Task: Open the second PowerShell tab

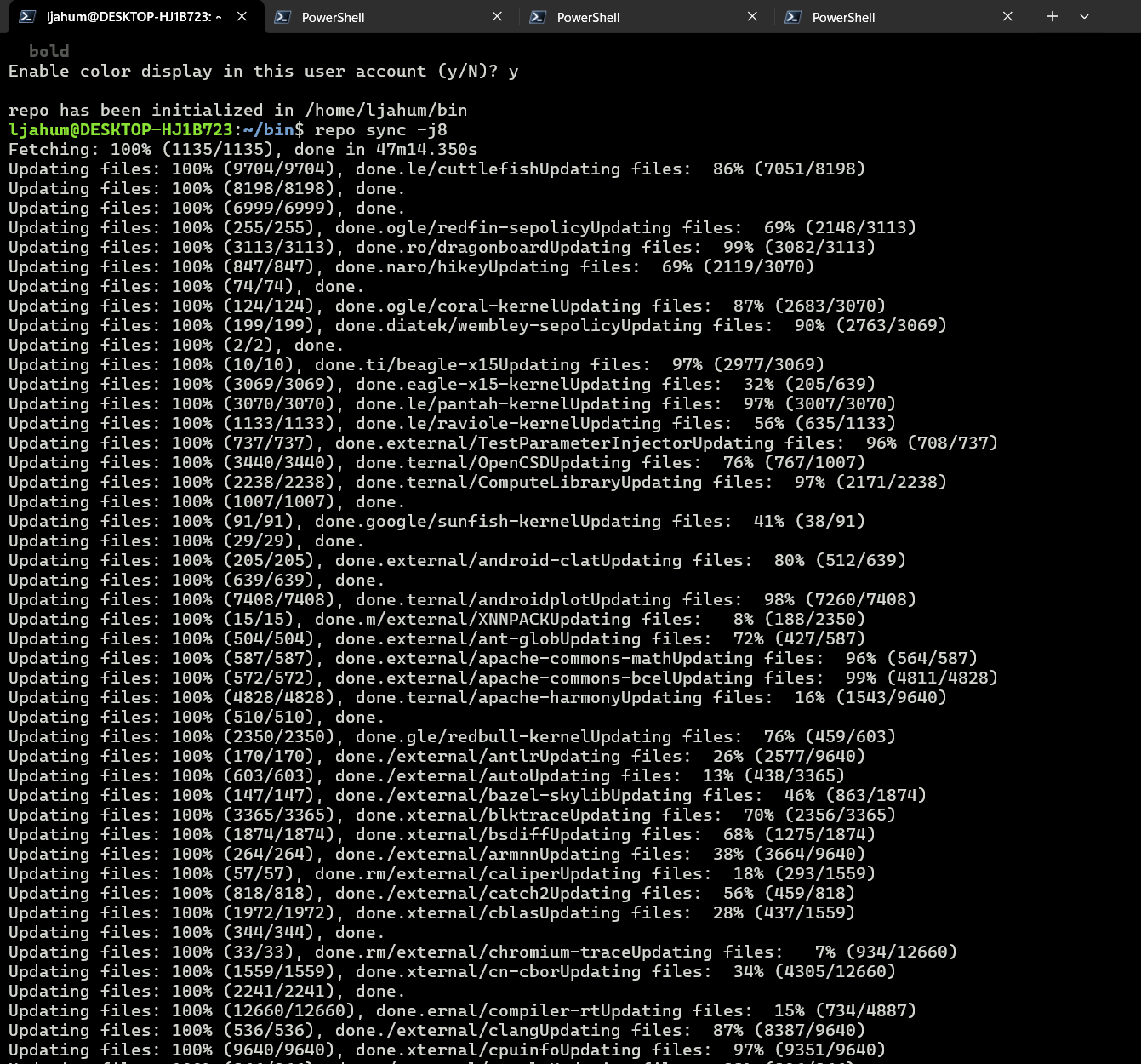Action: [390, 17]
